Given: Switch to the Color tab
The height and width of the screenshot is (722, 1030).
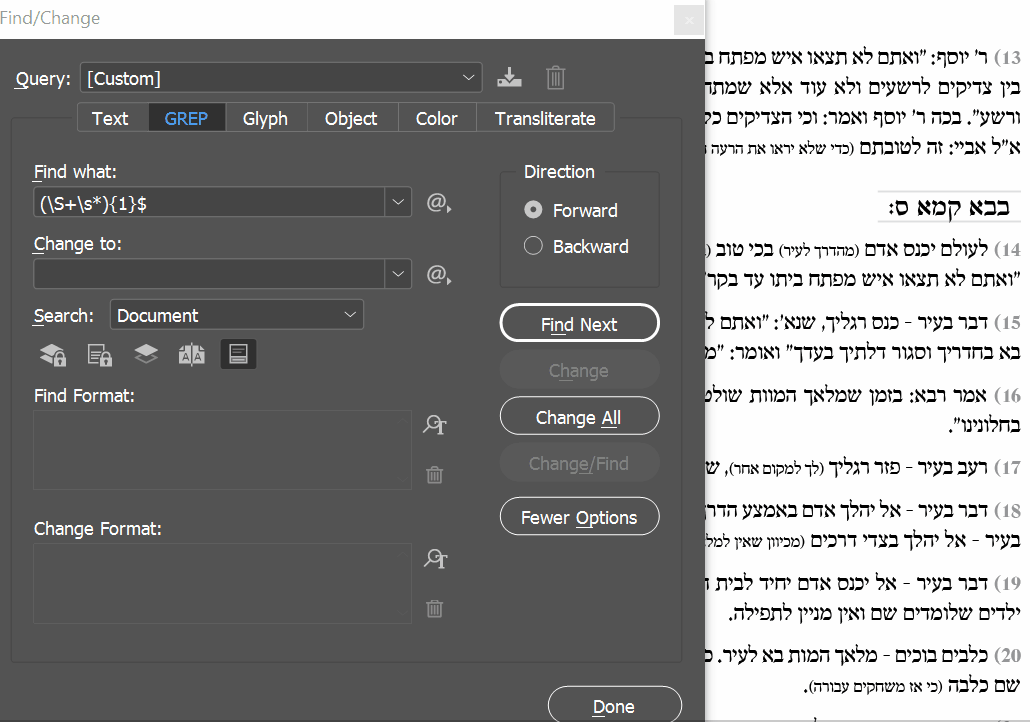Looking at the screenshot, I should point(436,118).
